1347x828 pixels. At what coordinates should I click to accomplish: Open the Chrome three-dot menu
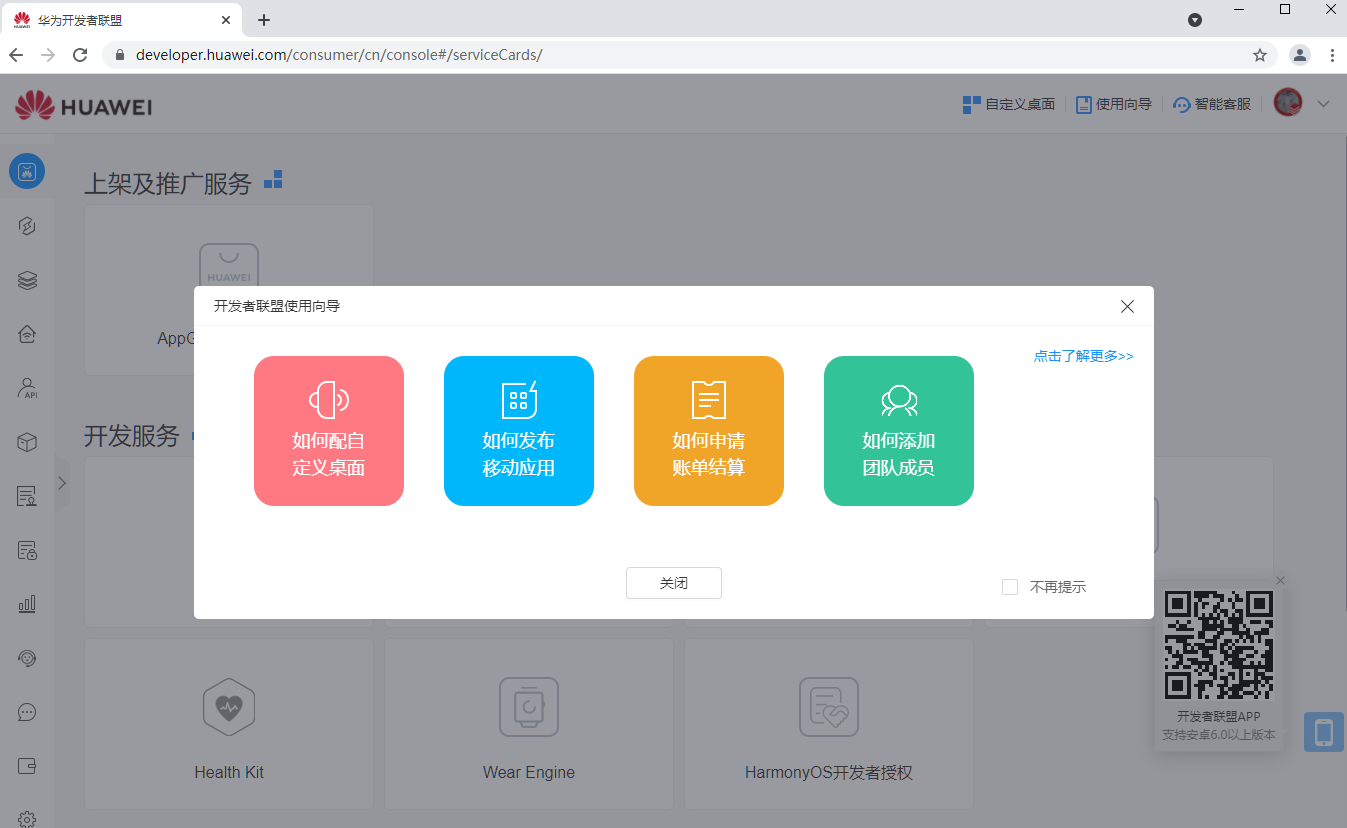click(x=1332, y=55)
